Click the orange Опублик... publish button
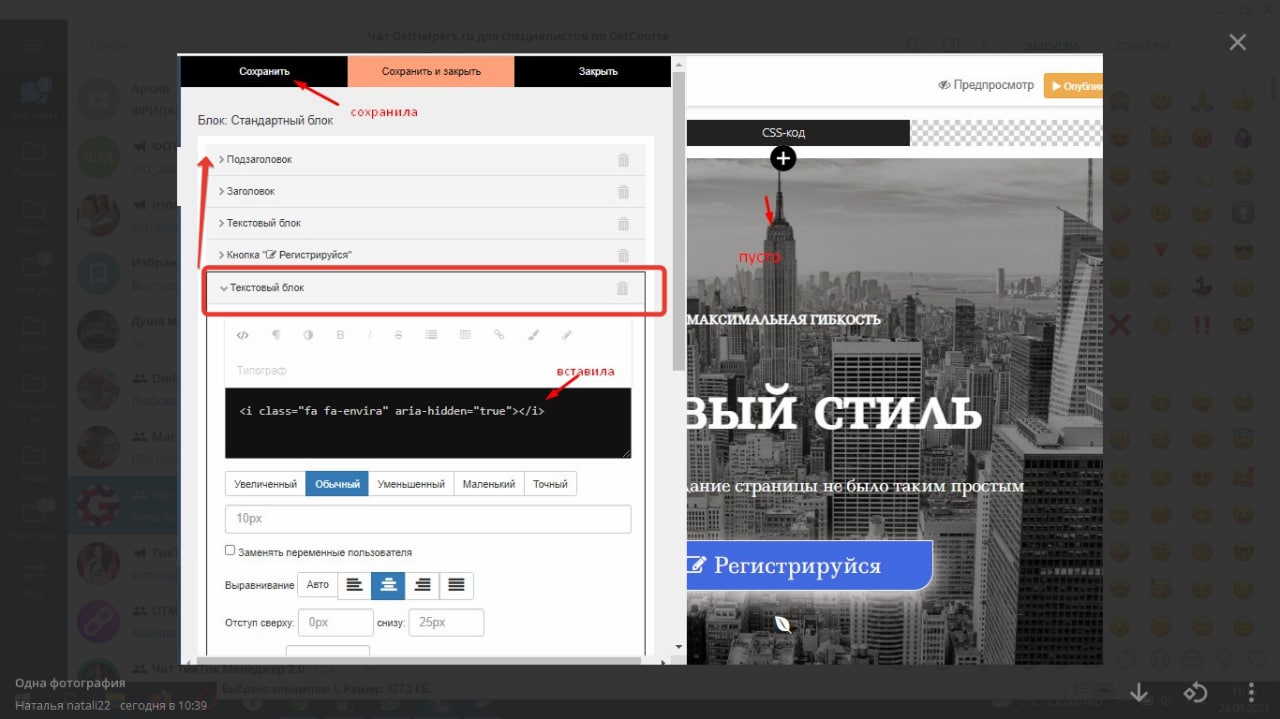Viewport: 1280px width, 719px height. [1073, 86]
